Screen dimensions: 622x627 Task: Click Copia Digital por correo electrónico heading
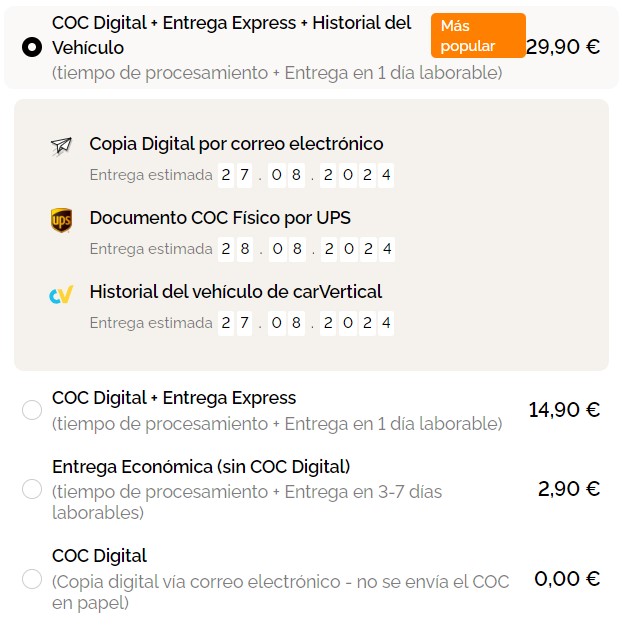click(236, 144)
